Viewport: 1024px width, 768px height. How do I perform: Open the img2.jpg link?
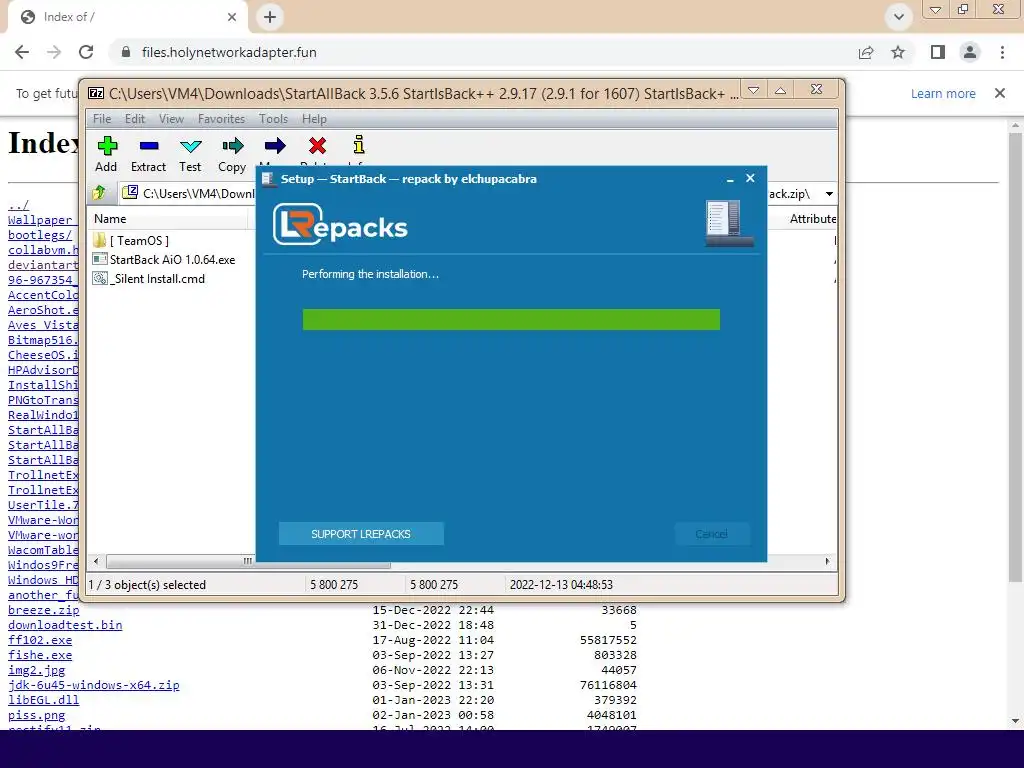coord(37,670)
